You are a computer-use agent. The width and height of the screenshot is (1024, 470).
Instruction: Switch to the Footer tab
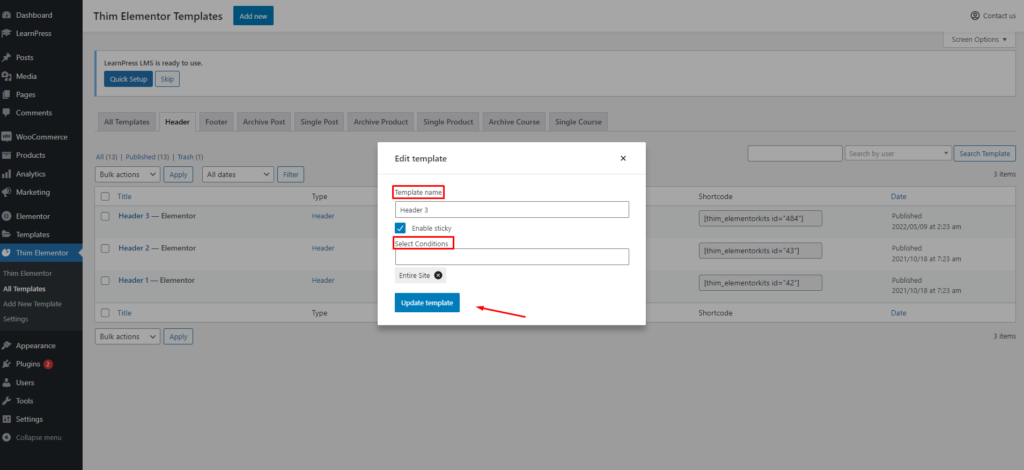pyautogui.click(x=216, y=122)
